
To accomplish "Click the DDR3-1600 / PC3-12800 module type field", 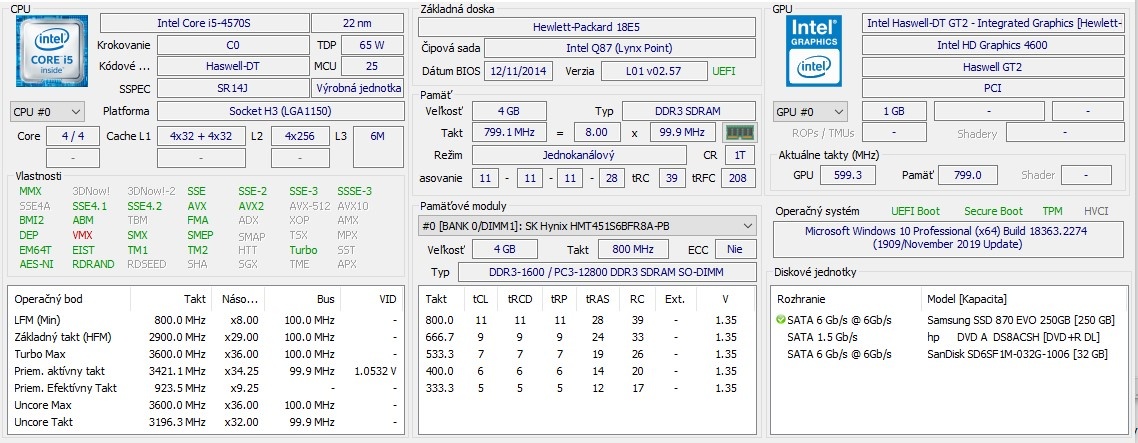I will pyautogui.click(x=607, y=272).
